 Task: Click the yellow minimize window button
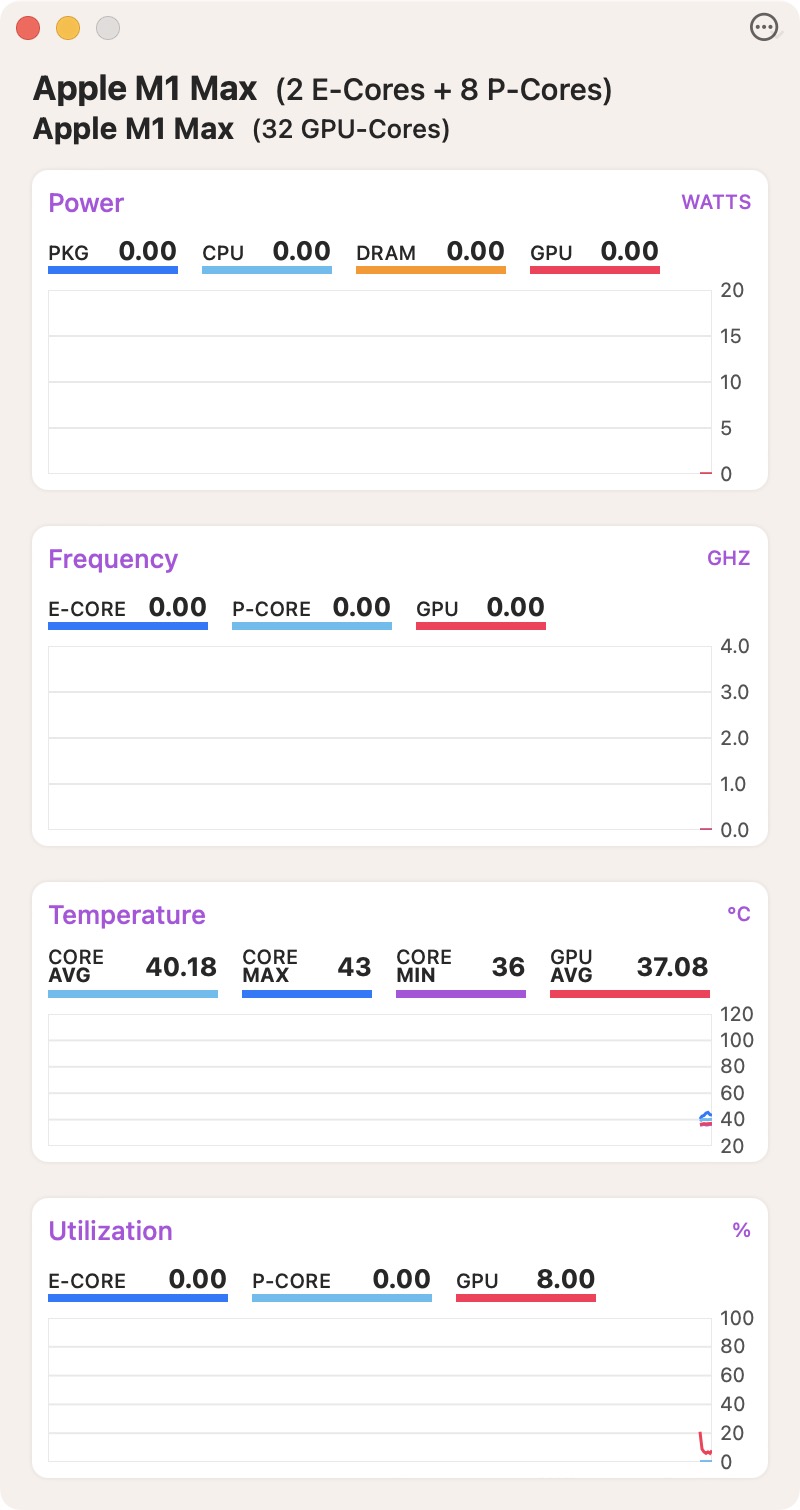(x=68, y=28)
